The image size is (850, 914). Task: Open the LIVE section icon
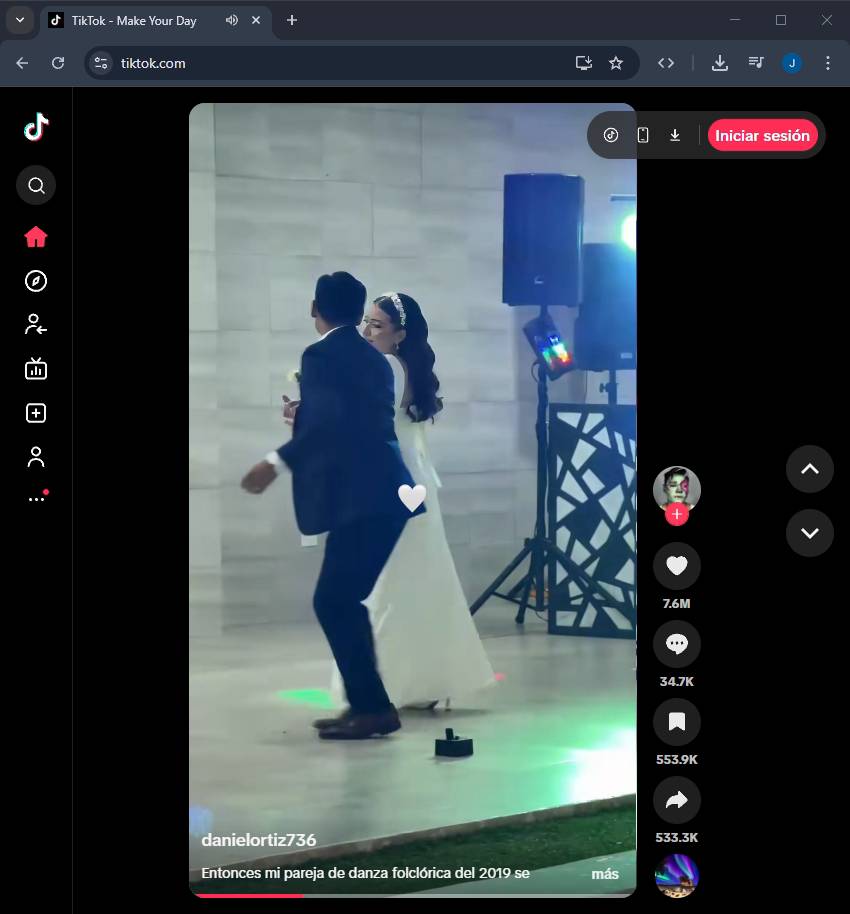(36, 369)
